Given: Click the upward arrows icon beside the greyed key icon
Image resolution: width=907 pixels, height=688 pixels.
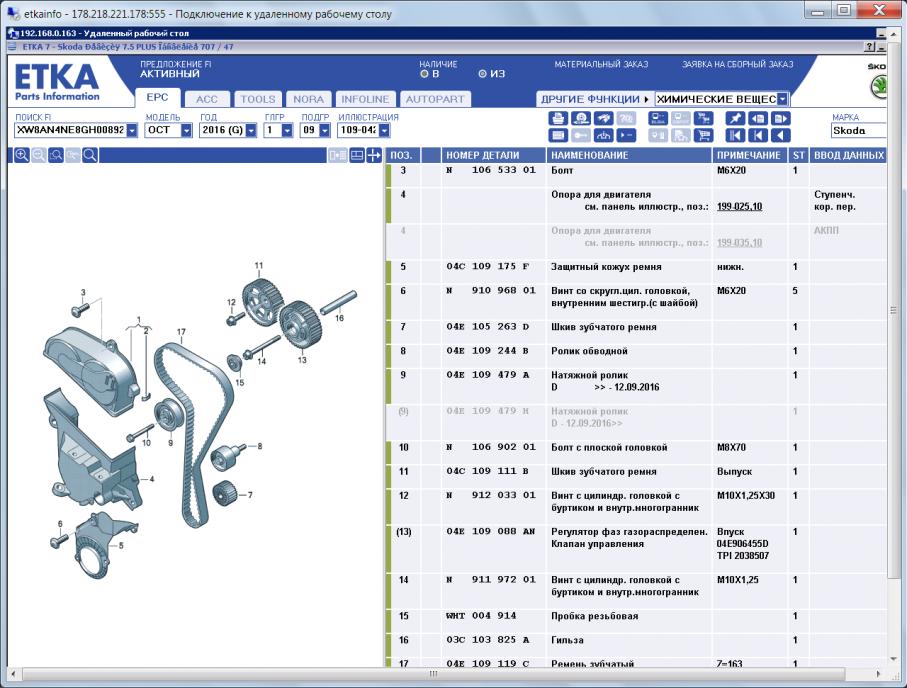Looking at the screenshot, I should point(603,135).
